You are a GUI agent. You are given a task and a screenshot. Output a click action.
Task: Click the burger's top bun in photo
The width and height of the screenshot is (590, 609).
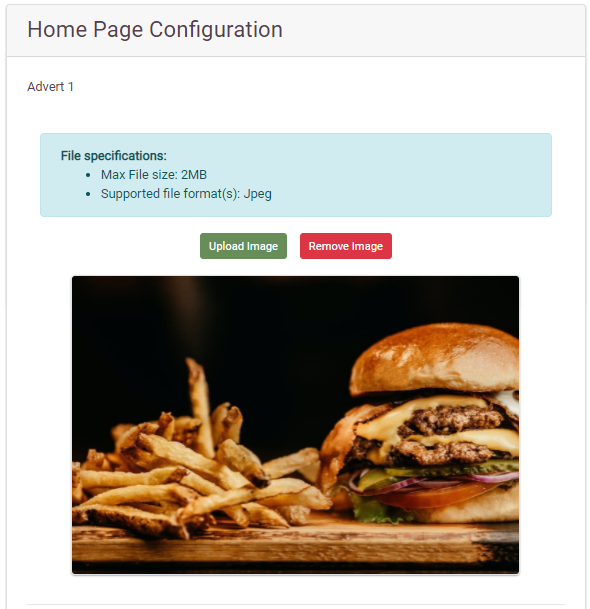coord(435,357)
